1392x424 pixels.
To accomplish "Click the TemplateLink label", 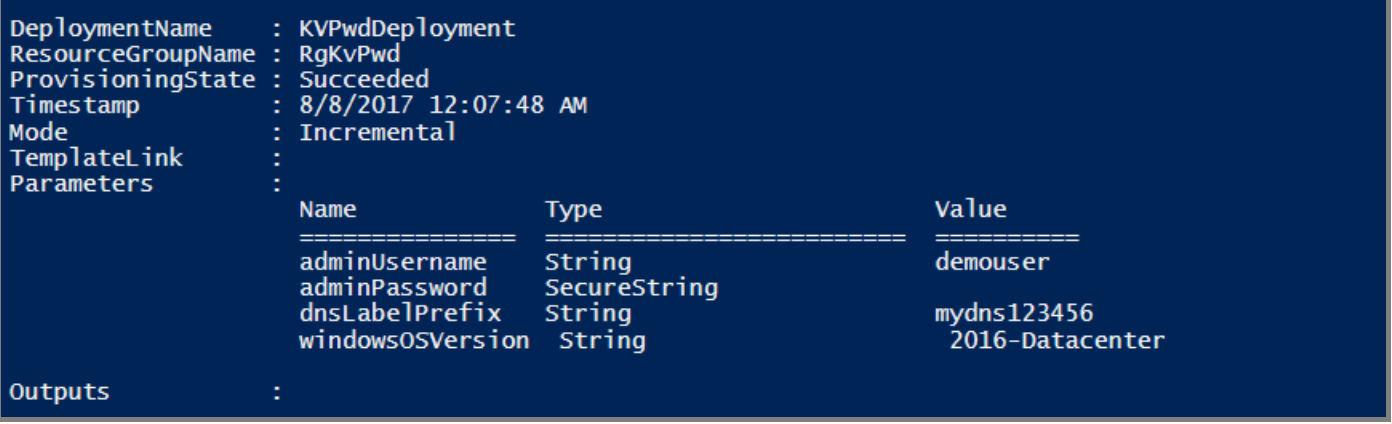I will [x=95, y=157].
